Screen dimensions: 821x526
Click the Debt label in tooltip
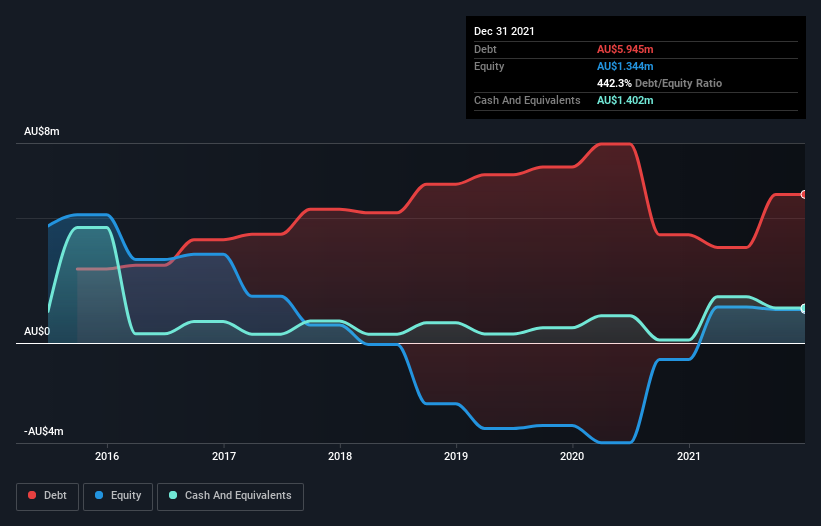(x=485, y=49)
